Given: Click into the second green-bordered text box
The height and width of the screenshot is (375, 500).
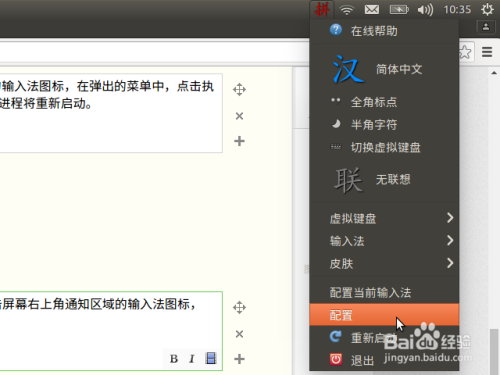Looking at the screenshot, I should tap(111, 331).
